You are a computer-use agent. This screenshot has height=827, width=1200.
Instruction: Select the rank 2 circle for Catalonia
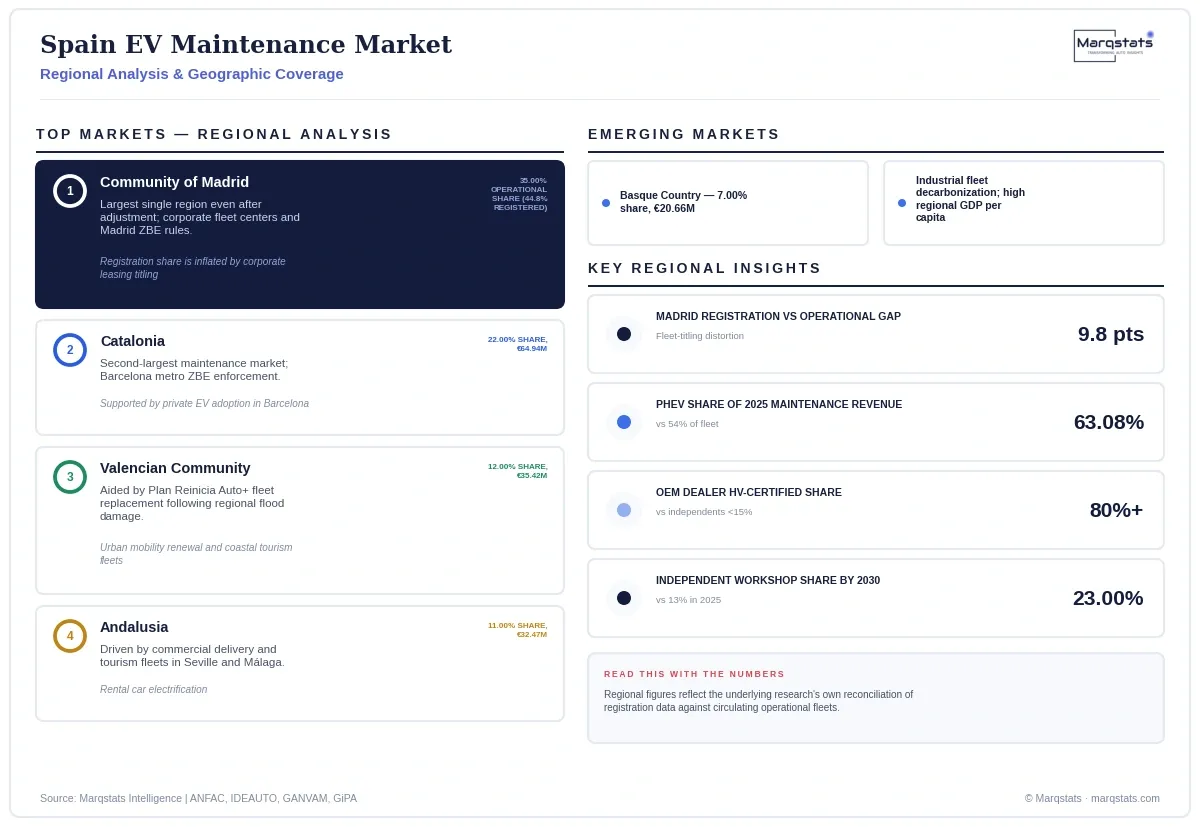tap(70, 350)
